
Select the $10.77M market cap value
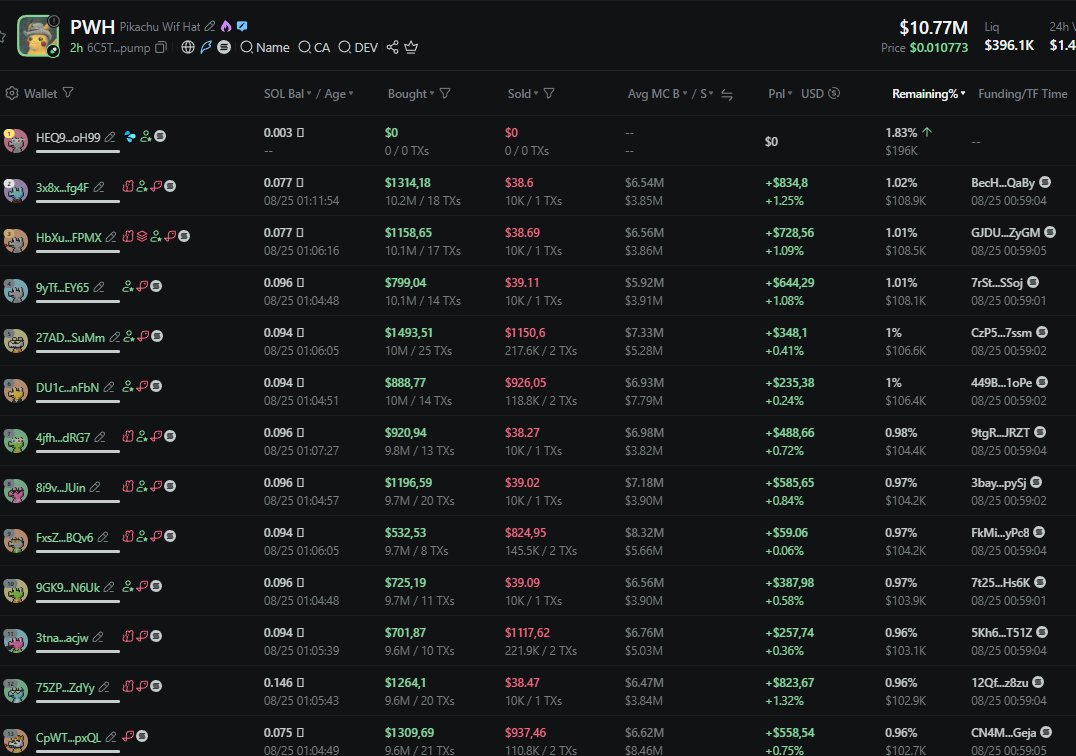pyautogui.click(x=933, y=28)
